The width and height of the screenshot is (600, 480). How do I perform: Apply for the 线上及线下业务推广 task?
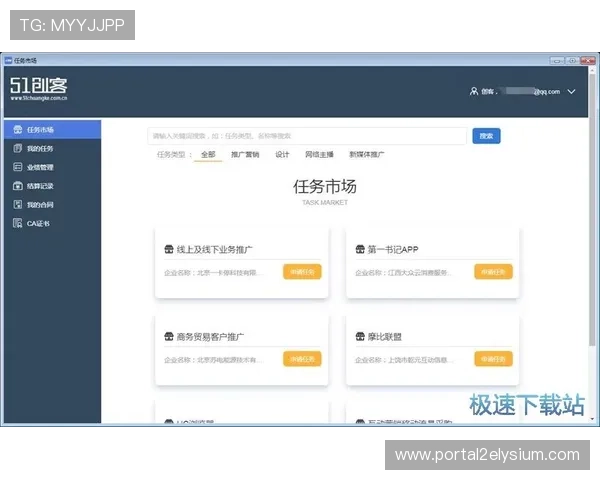pyautogui.click(x=302, y=272)
